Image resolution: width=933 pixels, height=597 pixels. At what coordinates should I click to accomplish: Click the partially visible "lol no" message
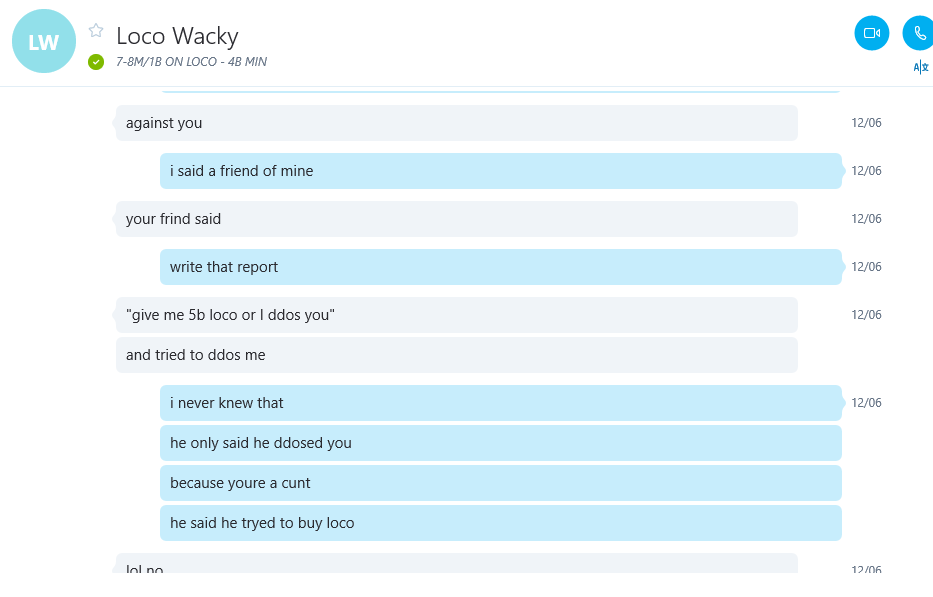(456, 563)
